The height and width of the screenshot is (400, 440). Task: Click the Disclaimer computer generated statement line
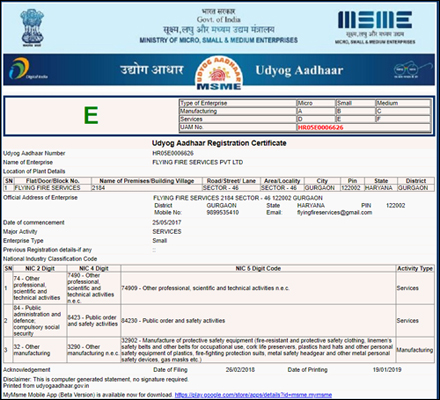tap(96, 379)
